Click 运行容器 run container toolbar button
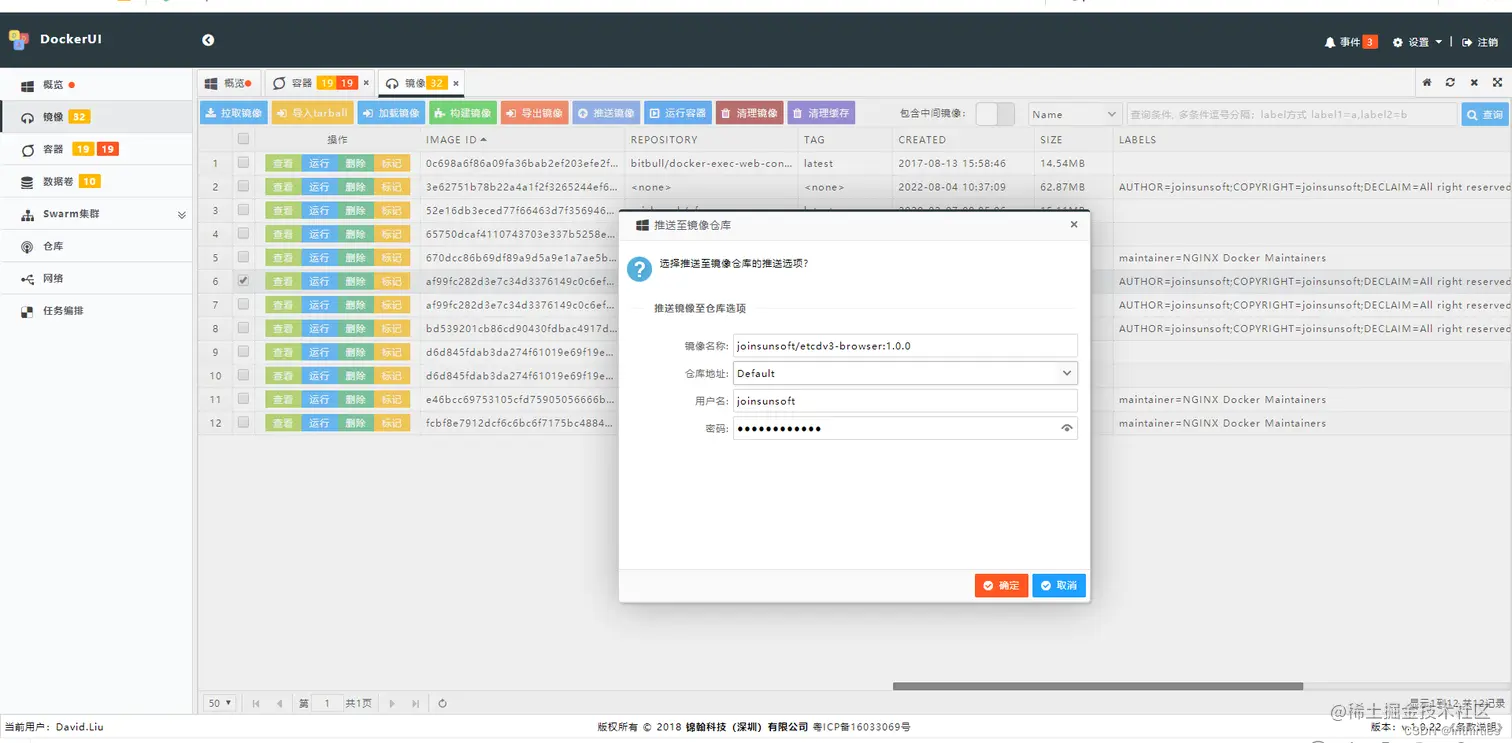This screenshot has height=743, width=1512. click(678, 113)
